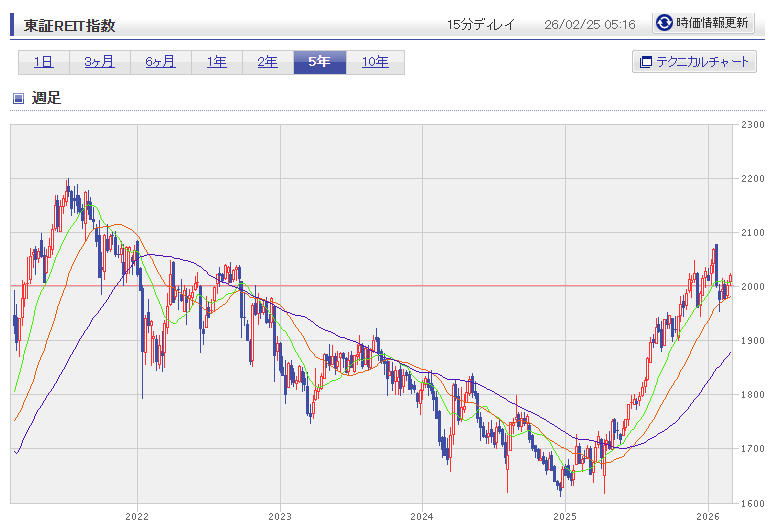This screenshot has width=769, height=526.
Task: Click the 2026 year axis label
Action: tap(708, 516)
